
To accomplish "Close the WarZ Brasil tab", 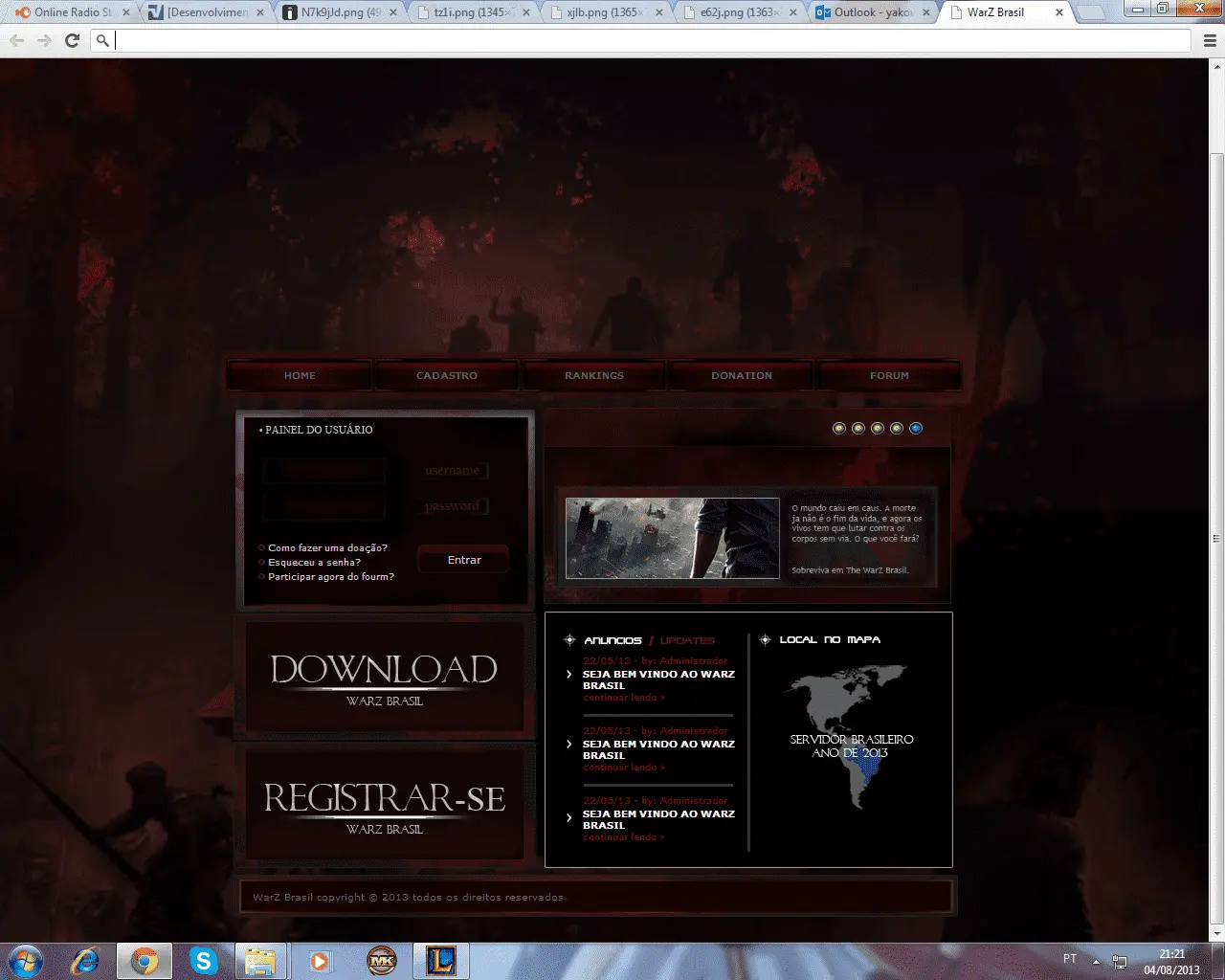I will click(x=1058, y=12).
